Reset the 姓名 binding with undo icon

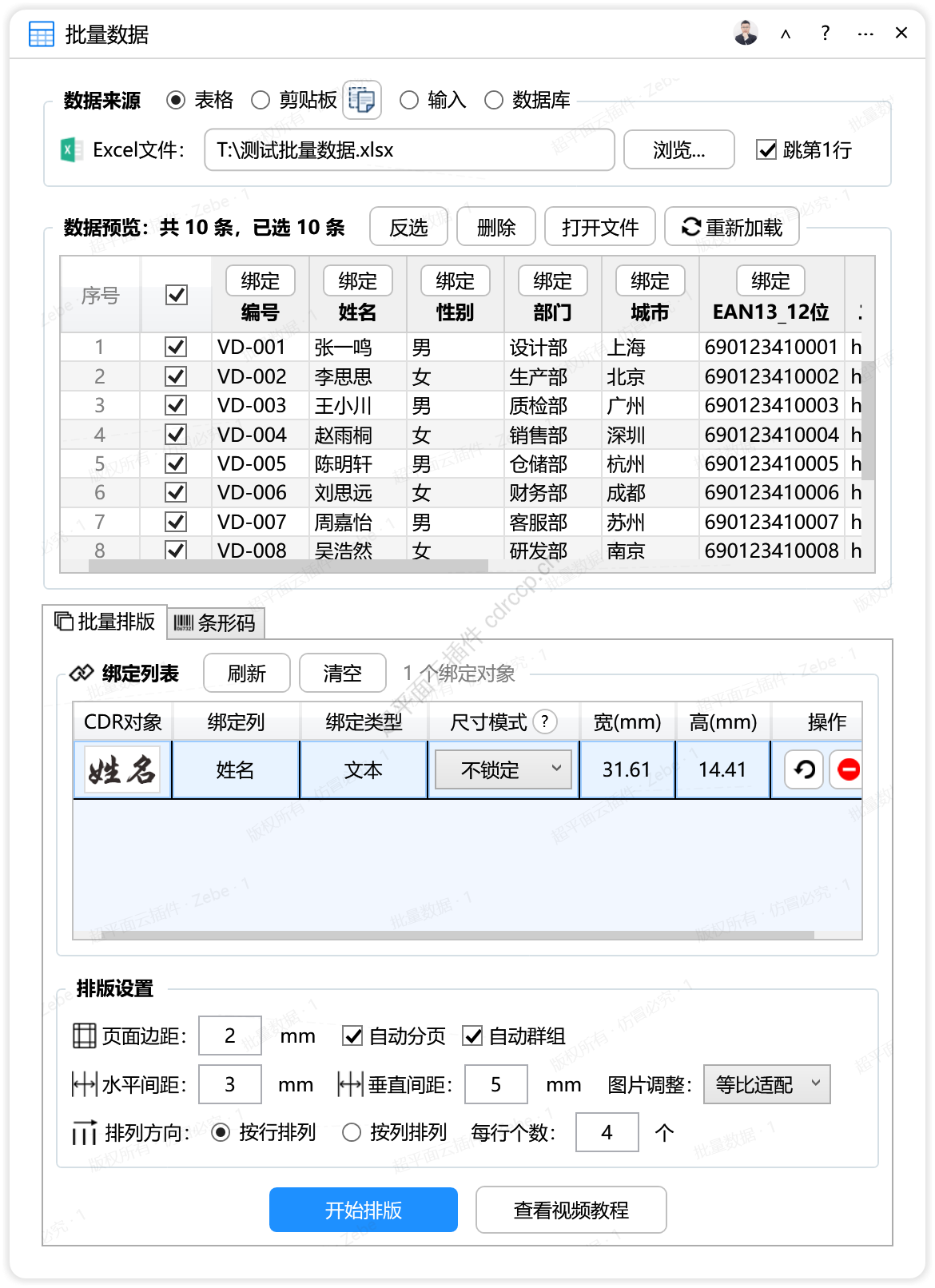coord(804,769)
